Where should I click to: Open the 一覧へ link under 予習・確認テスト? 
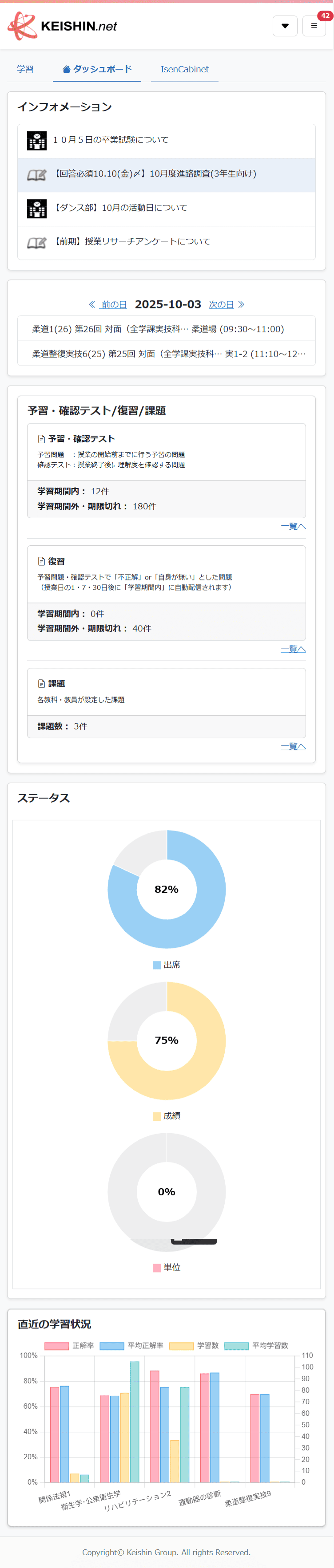tap(293, 527)
